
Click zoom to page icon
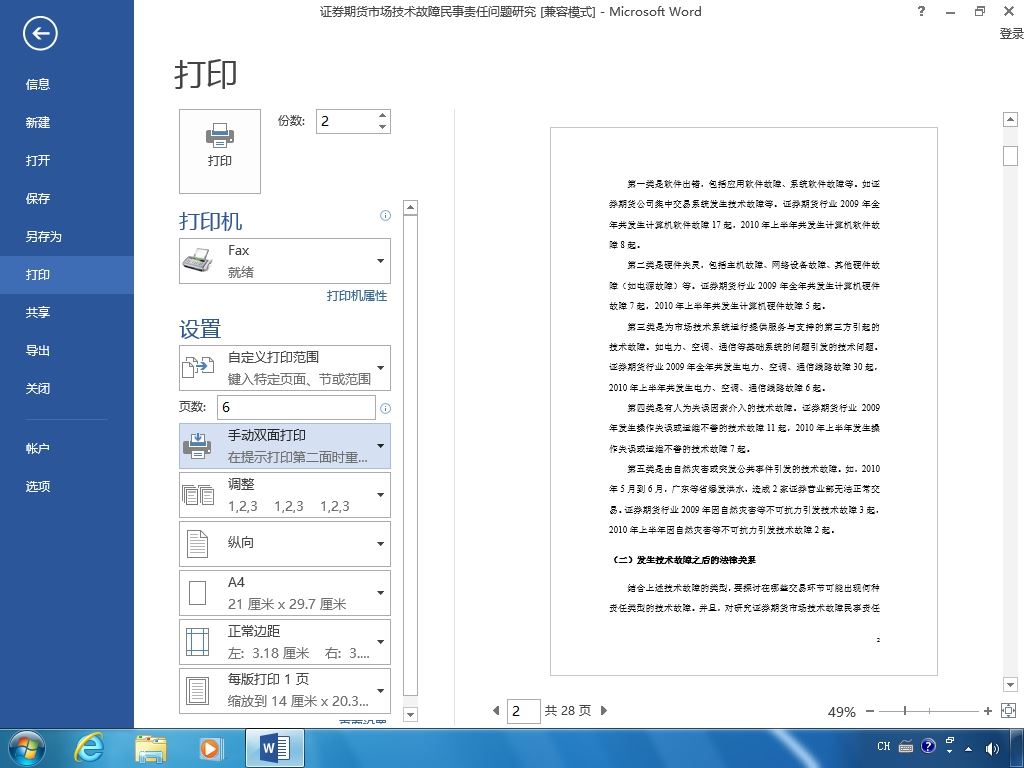1008,711
